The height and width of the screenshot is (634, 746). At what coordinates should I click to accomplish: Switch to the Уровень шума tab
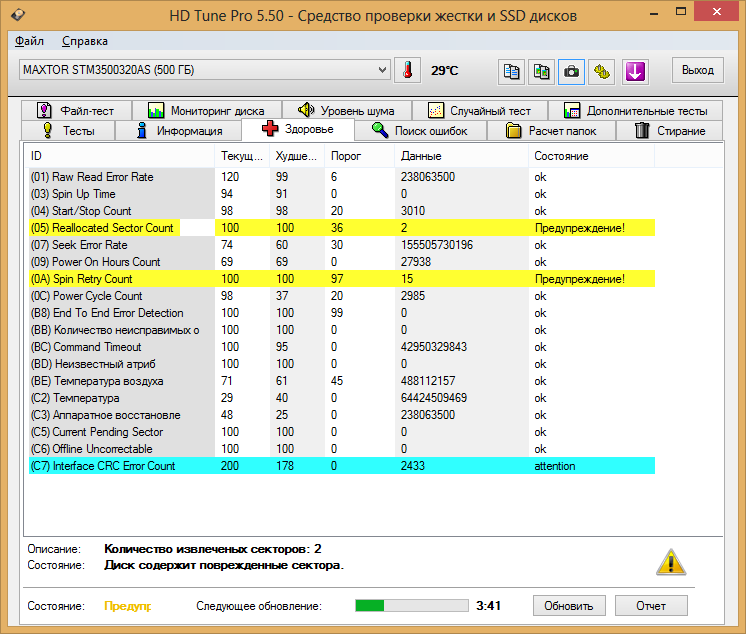pos(346,110)
